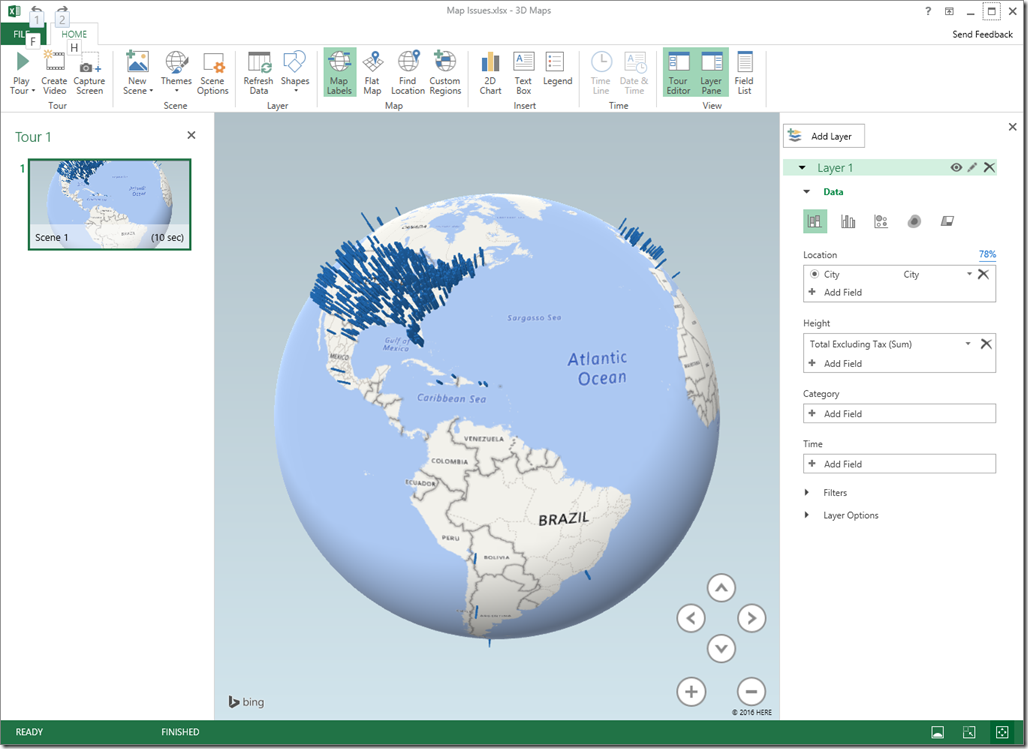Select the bubble visualization type

click(881, 222)
